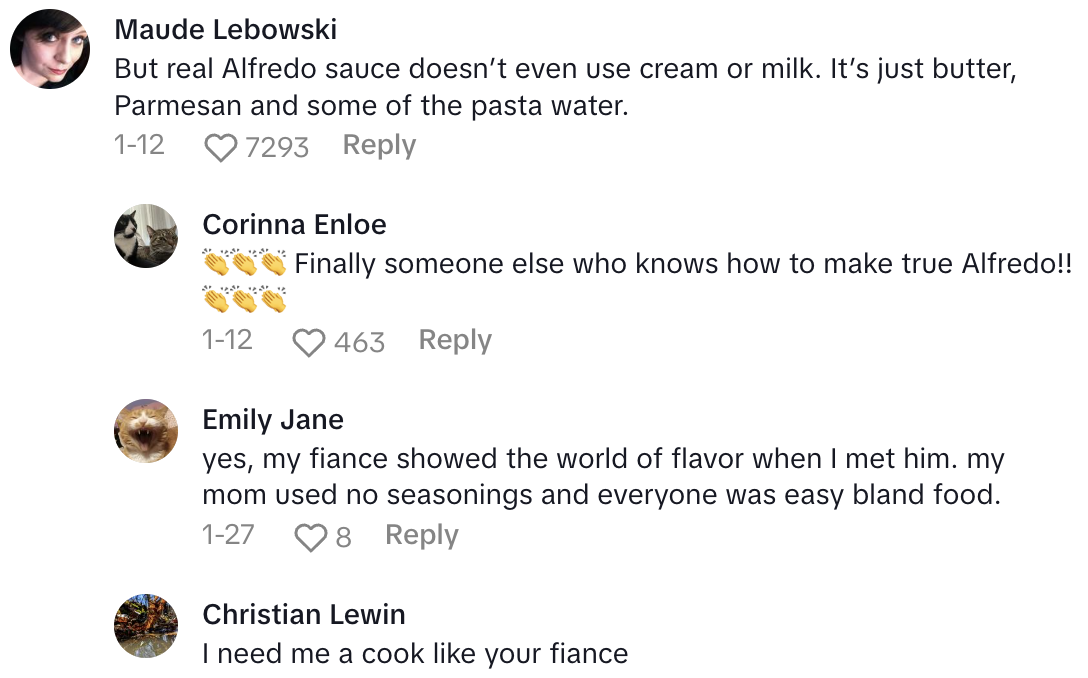Click the "I need me a cook" comment text
1088x678 pixels.
click(415, 655)
